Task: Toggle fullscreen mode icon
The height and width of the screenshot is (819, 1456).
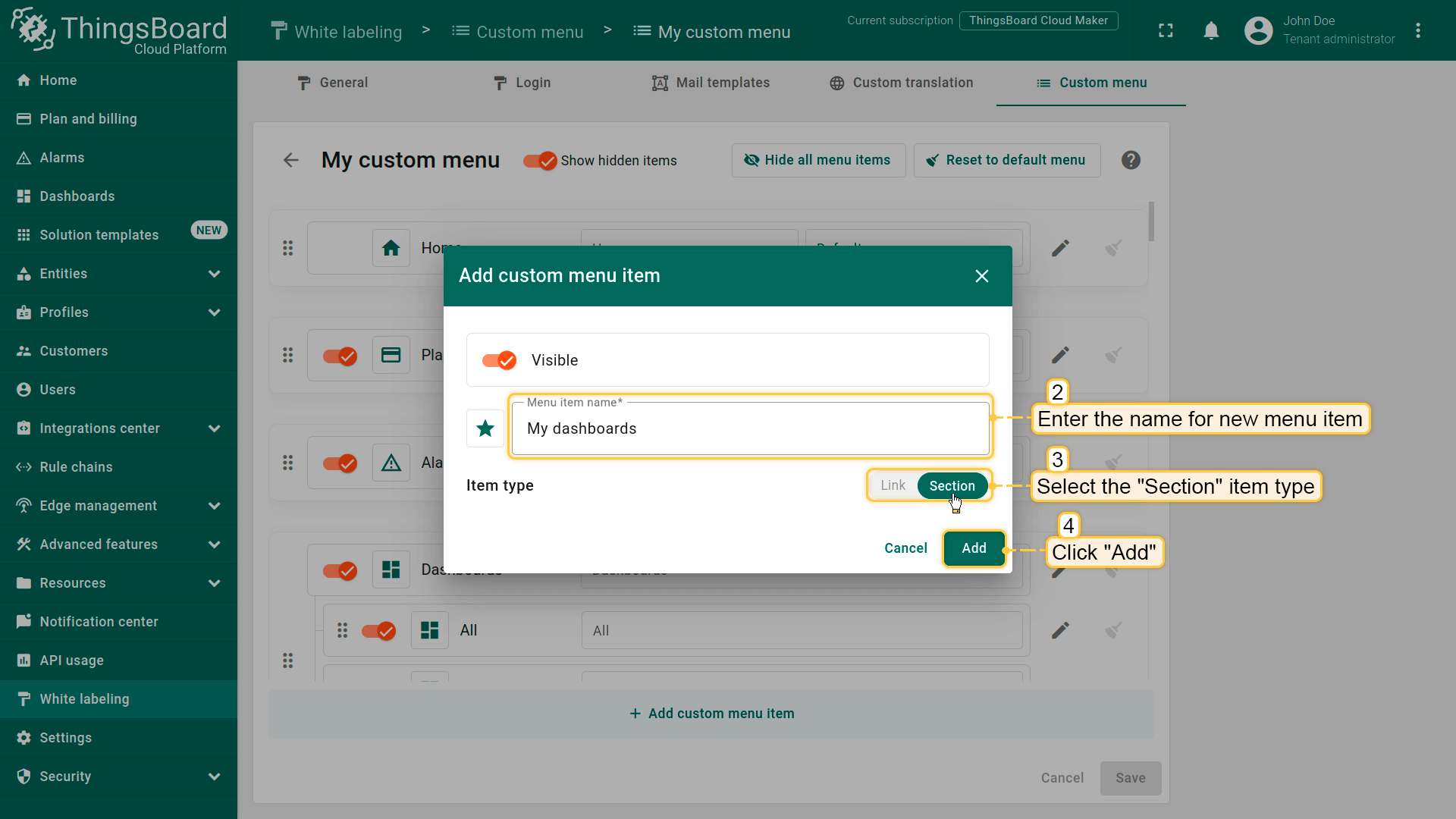Action: pyautogui.click(x=1166, y=31)
